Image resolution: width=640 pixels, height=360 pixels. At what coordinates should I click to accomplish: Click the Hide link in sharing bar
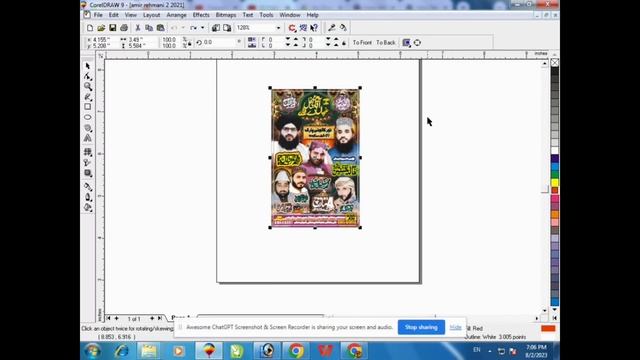[456, 327]
